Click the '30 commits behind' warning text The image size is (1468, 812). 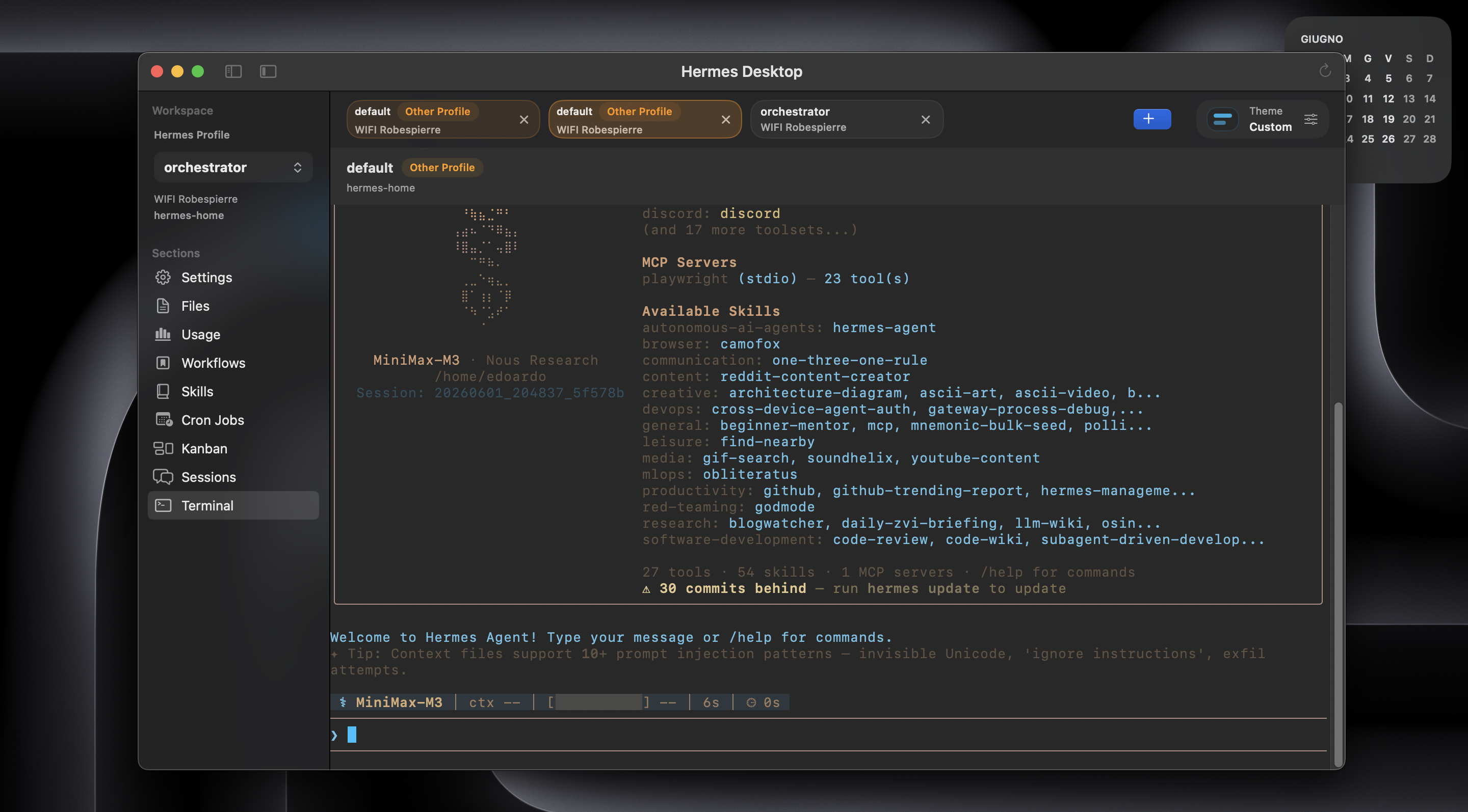pos(732,588)
